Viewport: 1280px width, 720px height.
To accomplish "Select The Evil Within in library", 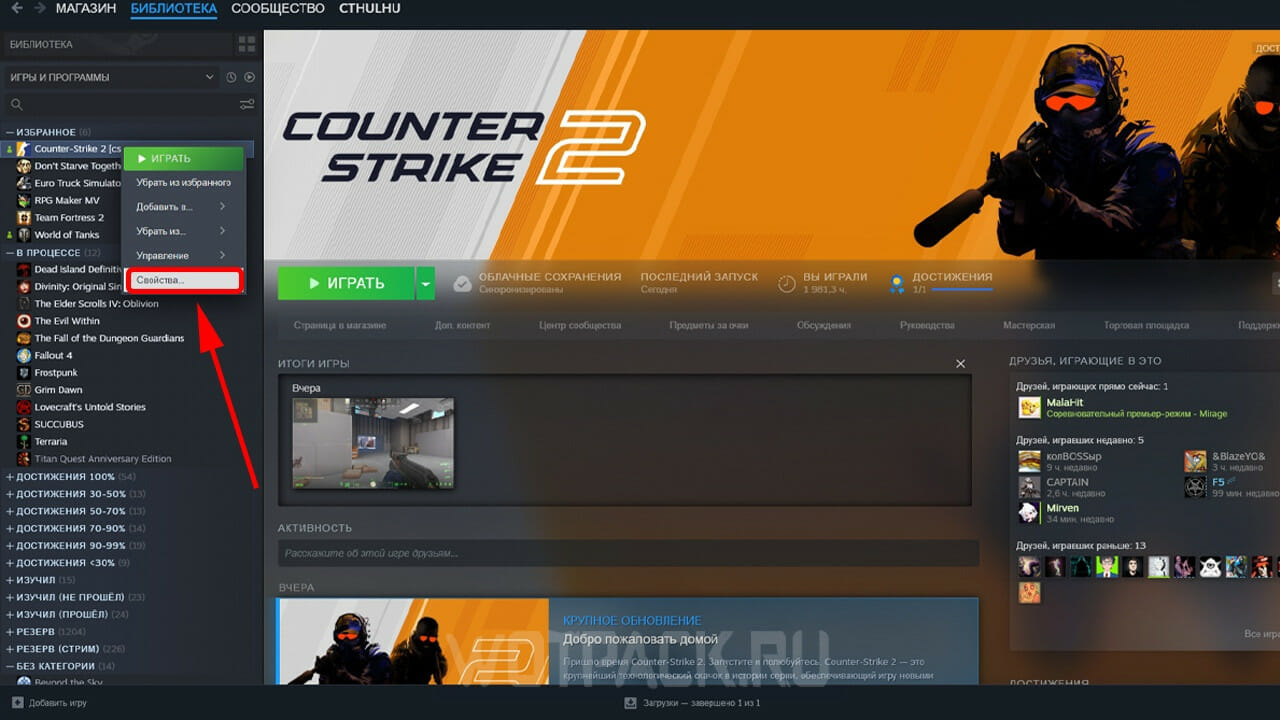I will (67, 321).
